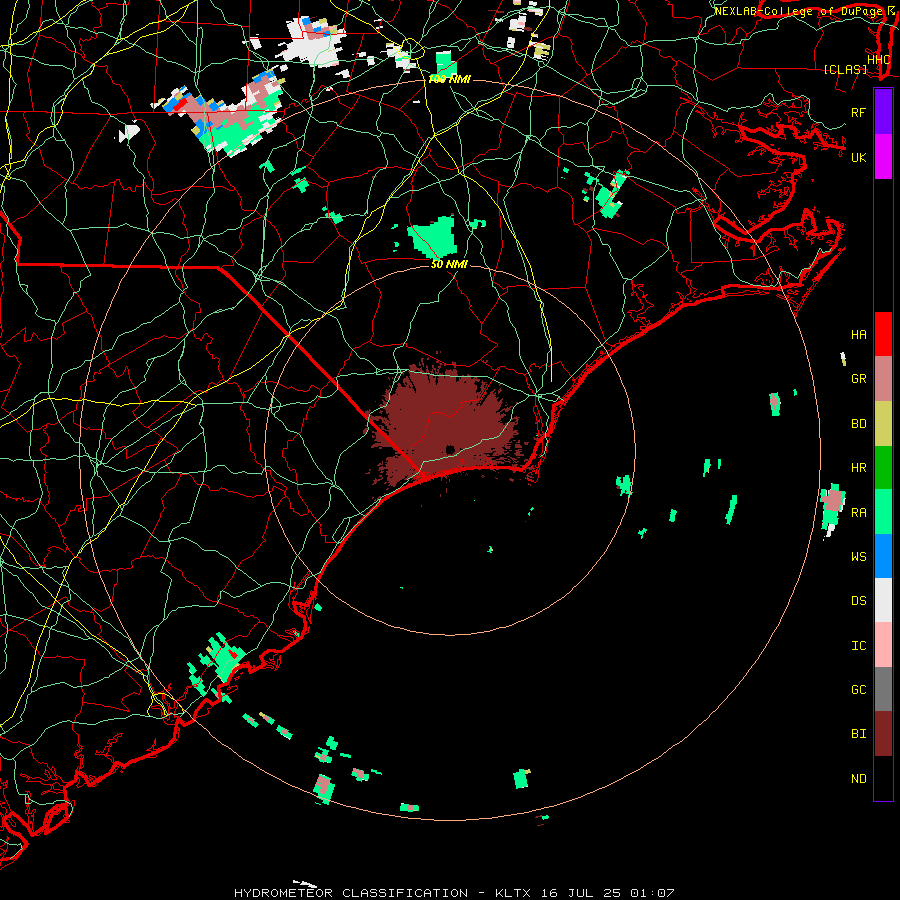Viewport: 900px width, 900px height.
Task: Select the red HA hail swatch
Action: pyautogui.click(x=883, y=334)
